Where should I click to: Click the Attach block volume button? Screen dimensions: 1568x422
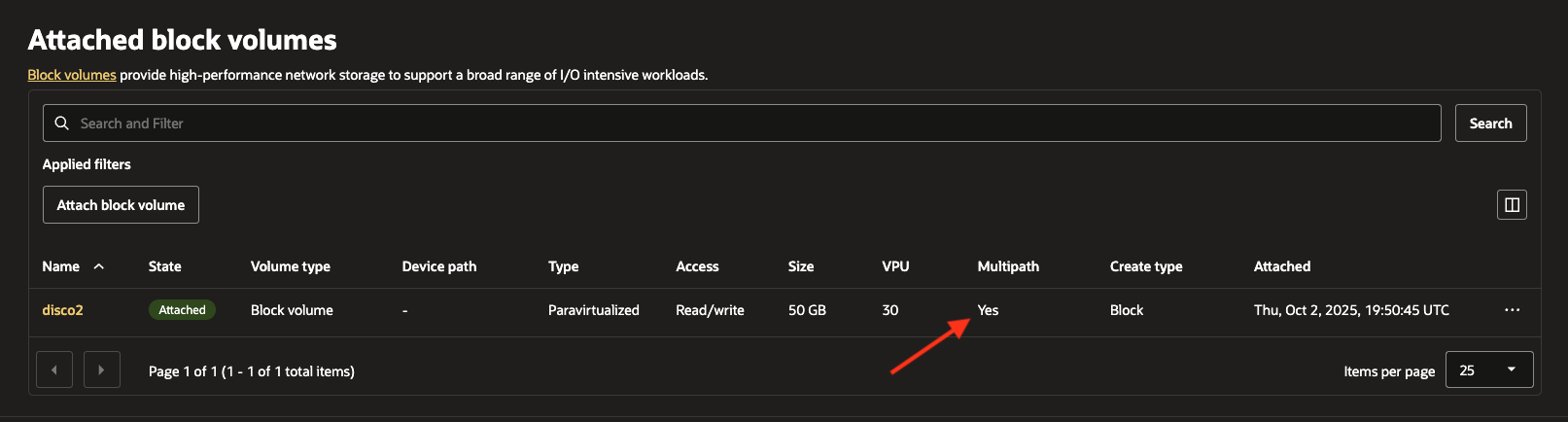click(121, 205)
